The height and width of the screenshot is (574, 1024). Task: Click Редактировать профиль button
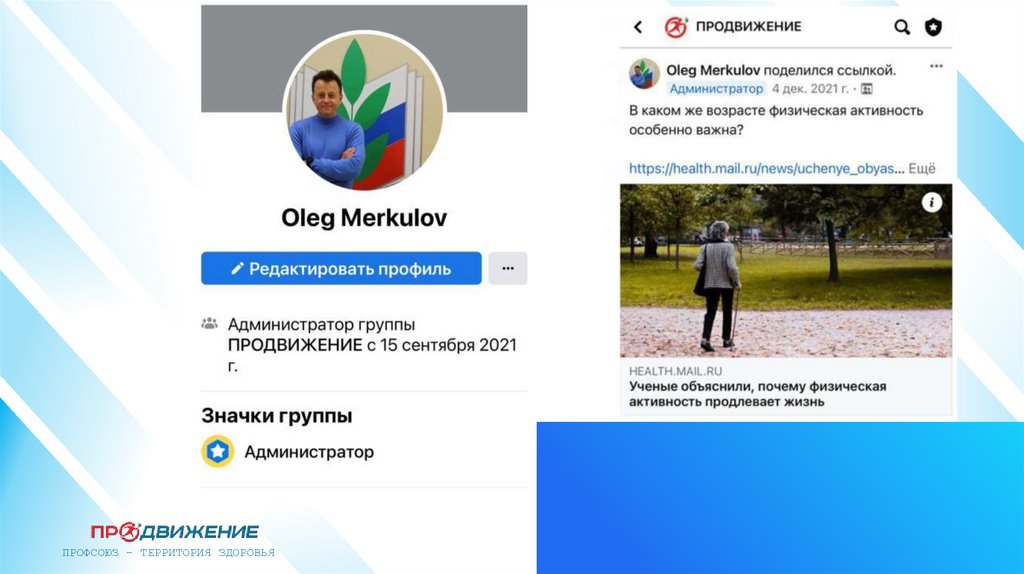click(x=341, y=268)
